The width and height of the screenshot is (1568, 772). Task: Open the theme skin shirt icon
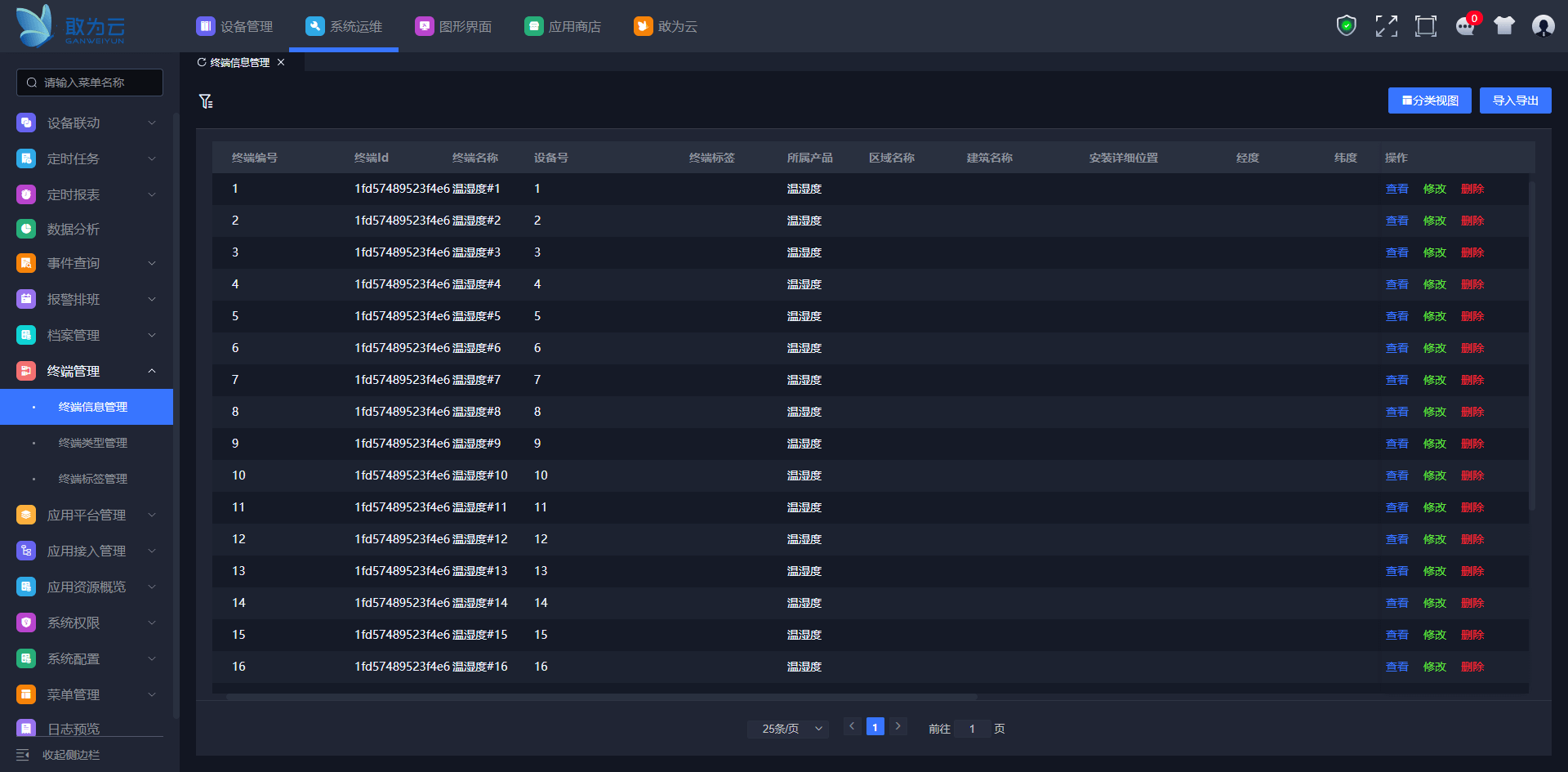coord(1503,26)
